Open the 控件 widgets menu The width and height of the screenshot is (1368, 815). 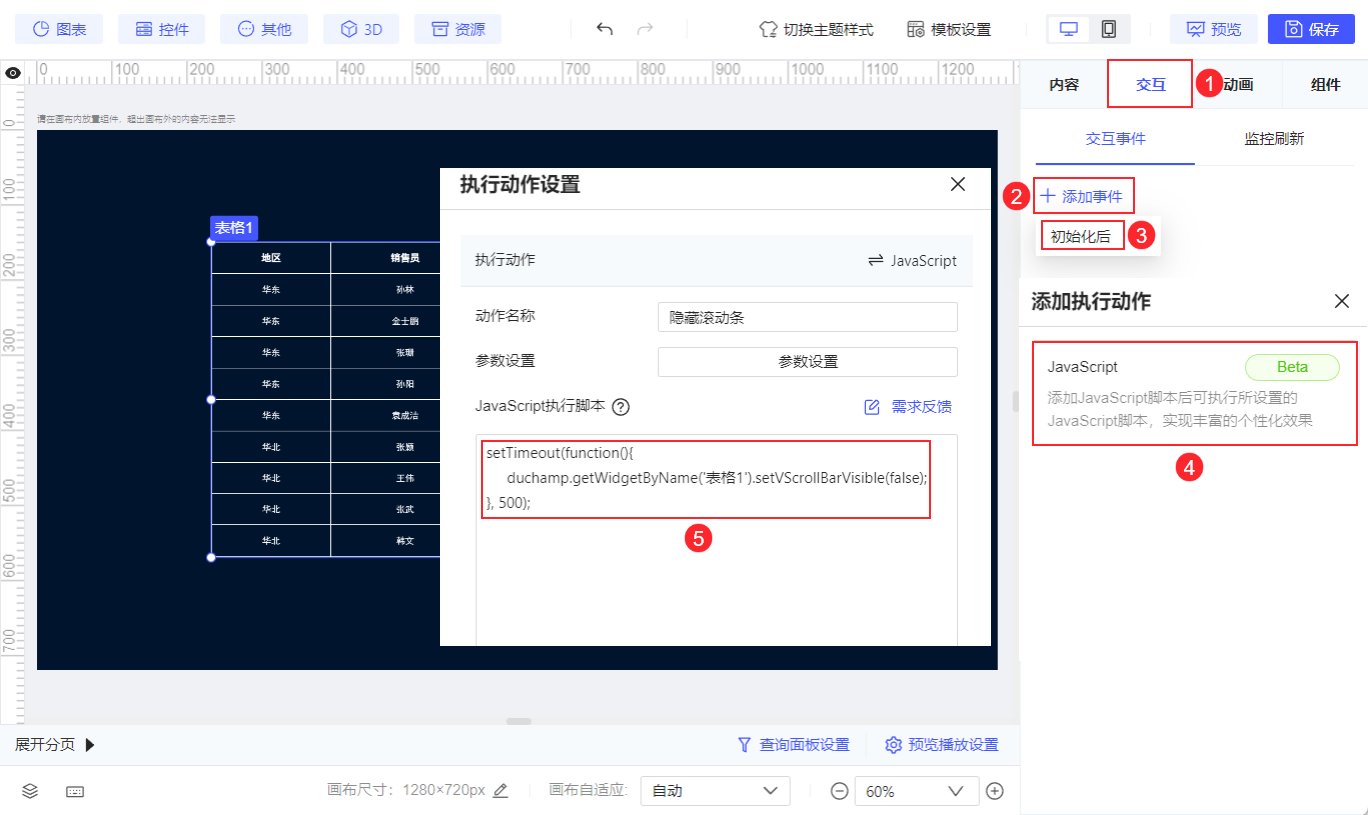pyautogui.click(x=161, y=29)
